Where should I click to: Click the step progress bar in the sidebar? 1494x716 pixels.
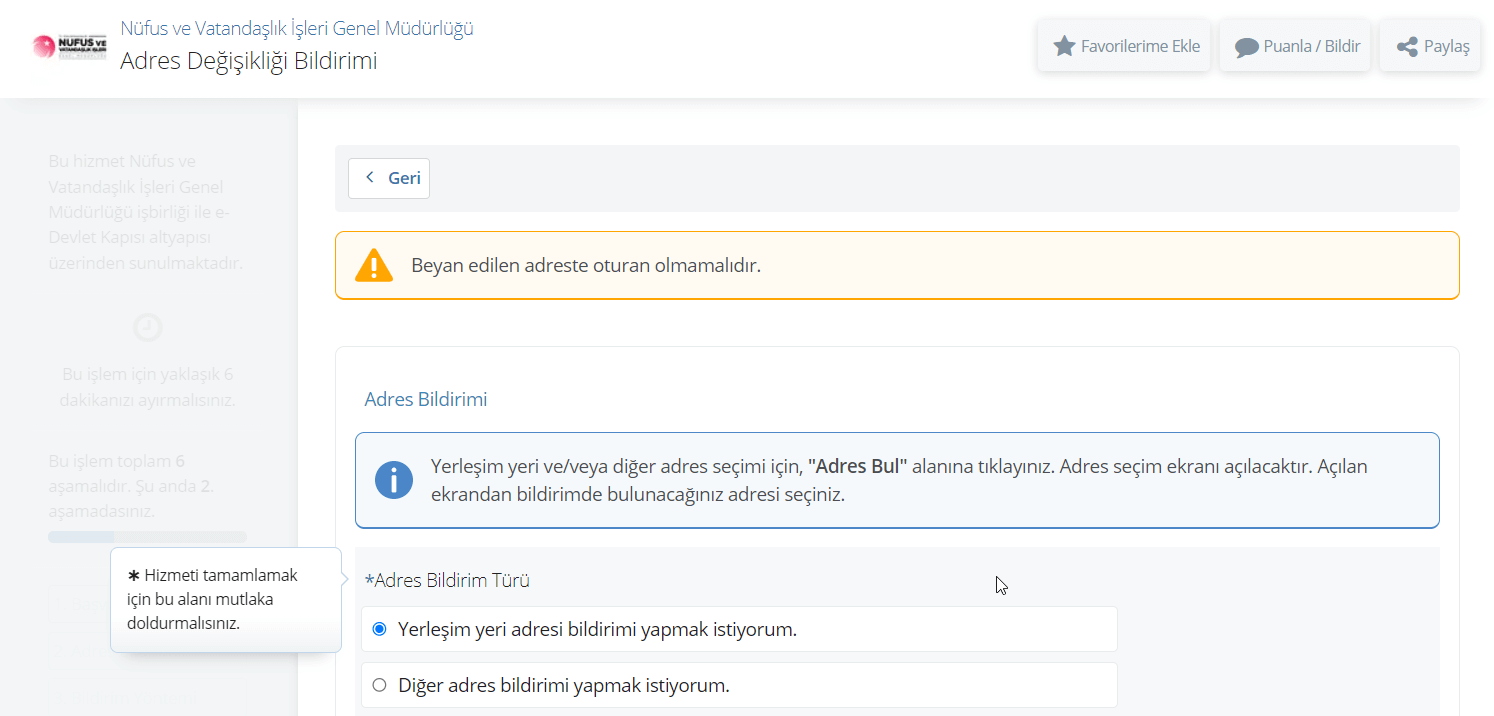coord(147,537)
